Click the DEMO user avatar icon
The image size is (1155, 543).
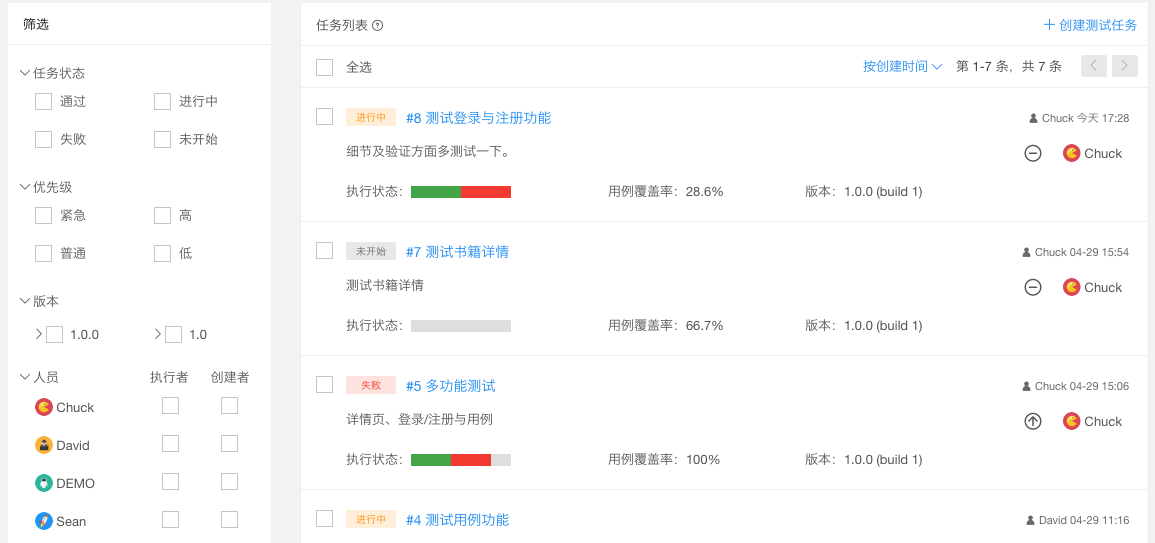click(x=44, y=483)
